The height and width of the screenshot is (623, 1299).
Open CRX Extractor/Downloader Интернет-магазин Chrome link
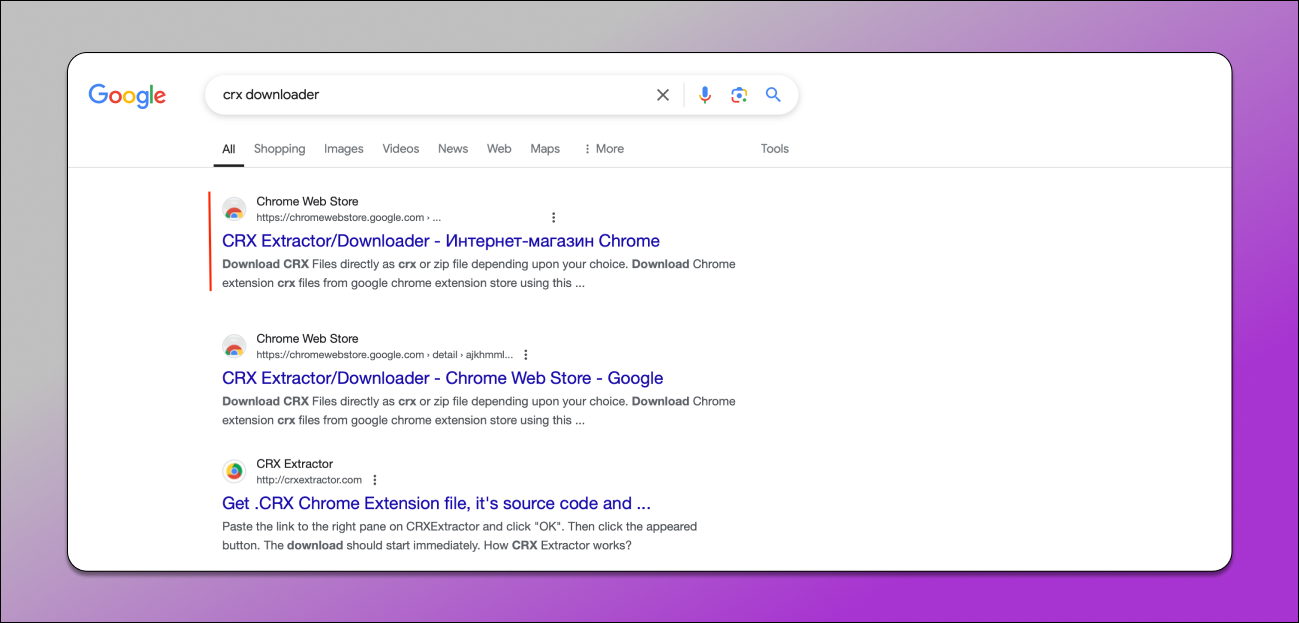(441, 241)
